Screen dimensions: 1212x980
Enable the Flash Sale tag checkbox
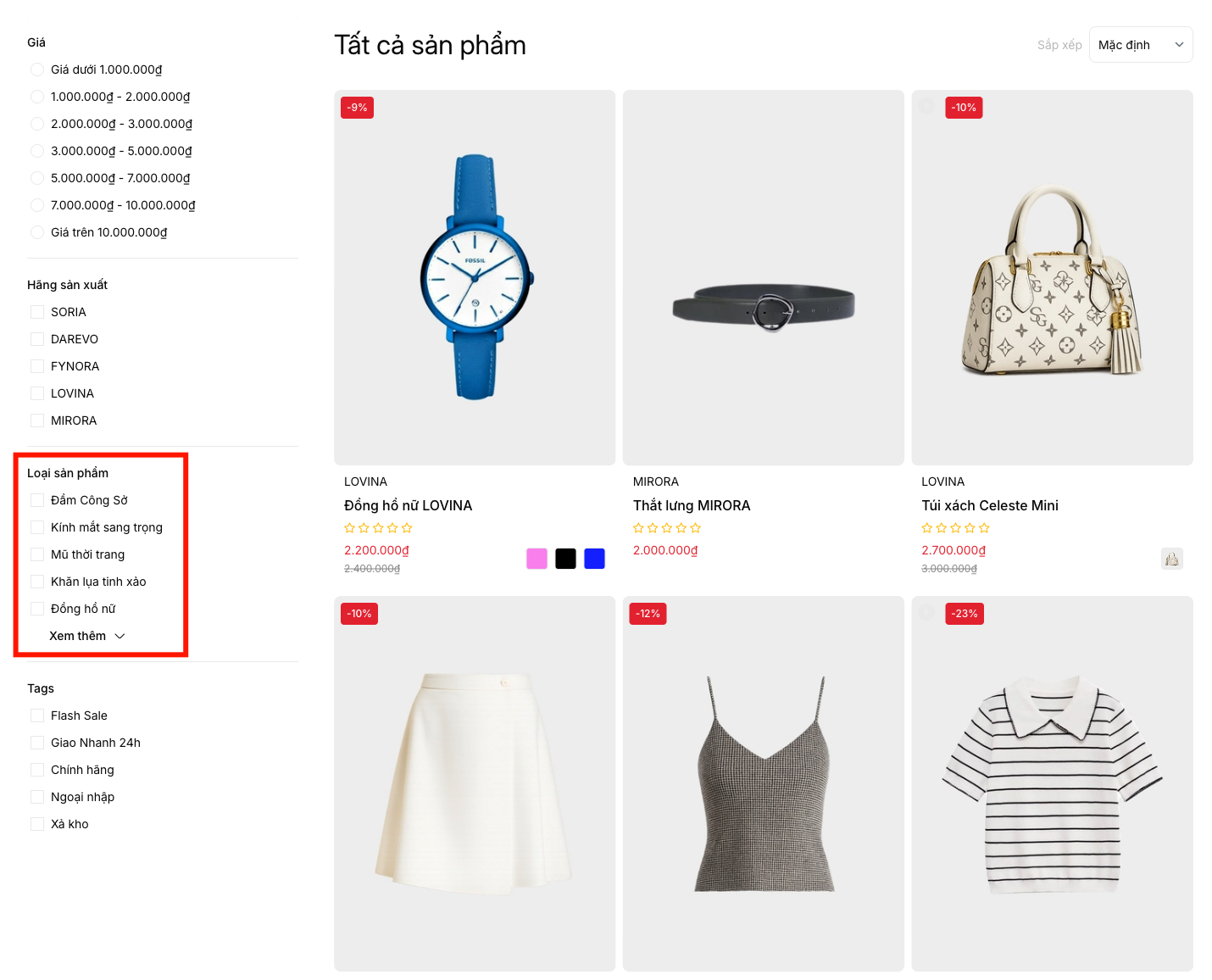click(x=37, y=716)
